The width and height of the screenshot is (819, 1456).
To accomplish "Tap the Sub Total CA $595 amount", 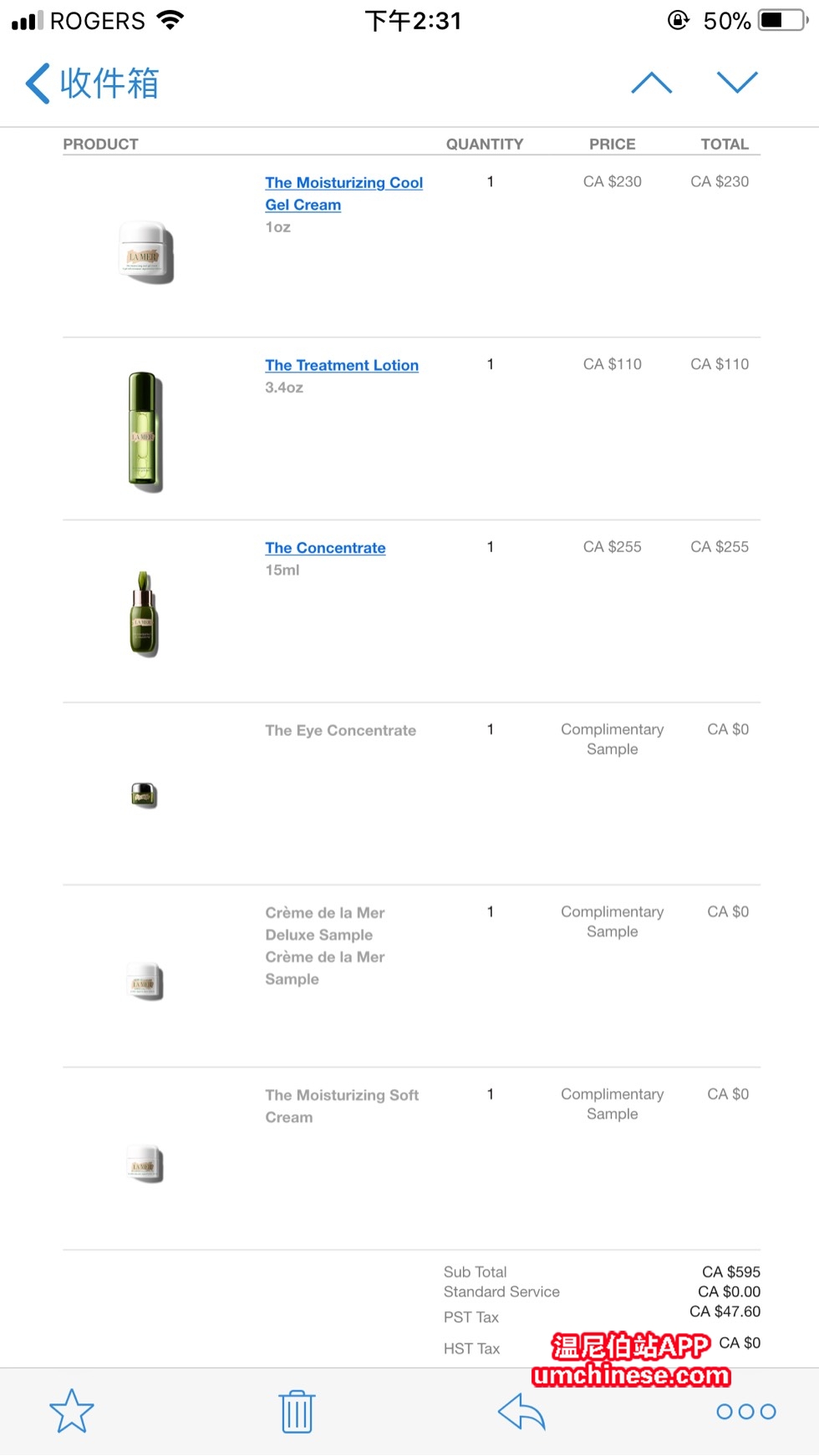I will (730, 1271).
